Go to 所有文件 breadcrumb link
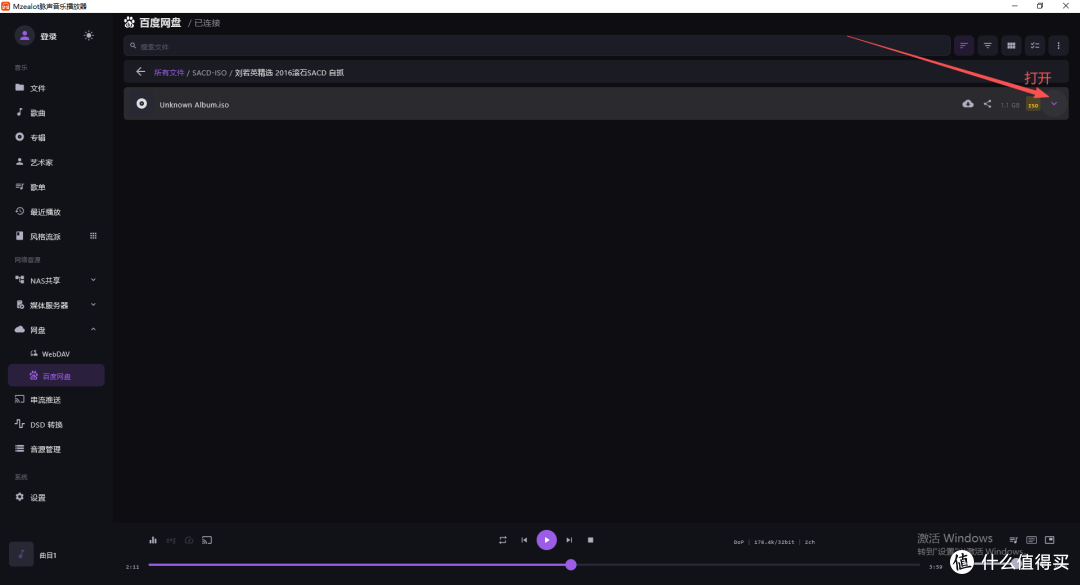 click(x=169, y=72)
